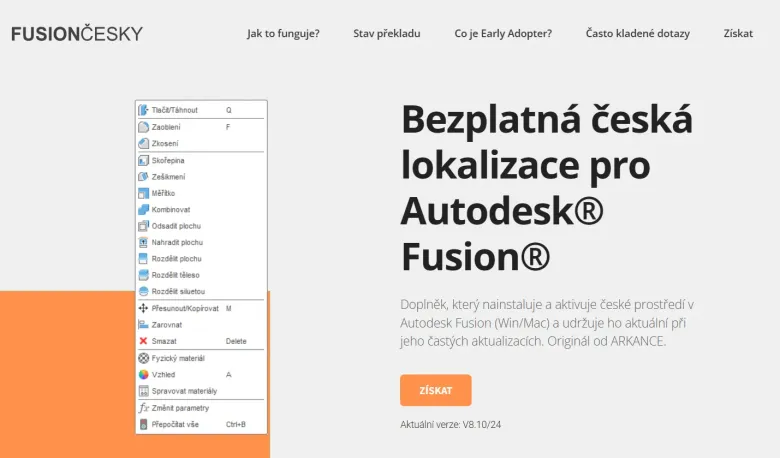Click the Tlačit/Táhnout icon in the menu
This screenshot has height=458, width=780.
(143, 110)
